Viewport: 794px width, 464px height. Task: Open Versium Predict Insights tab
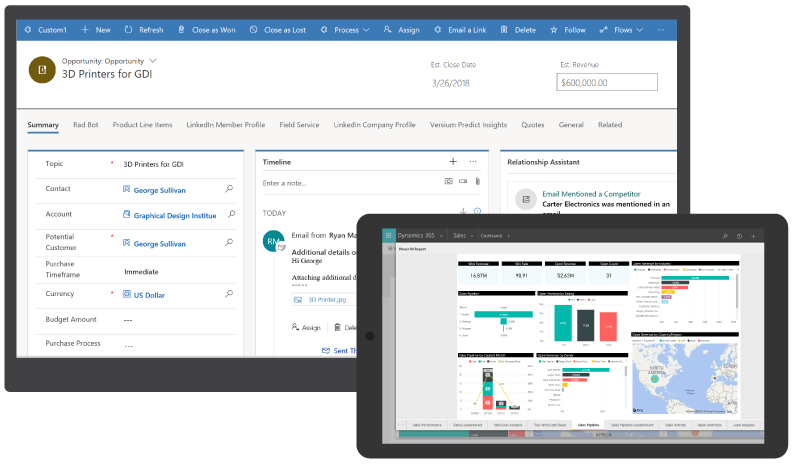(468, 125)
